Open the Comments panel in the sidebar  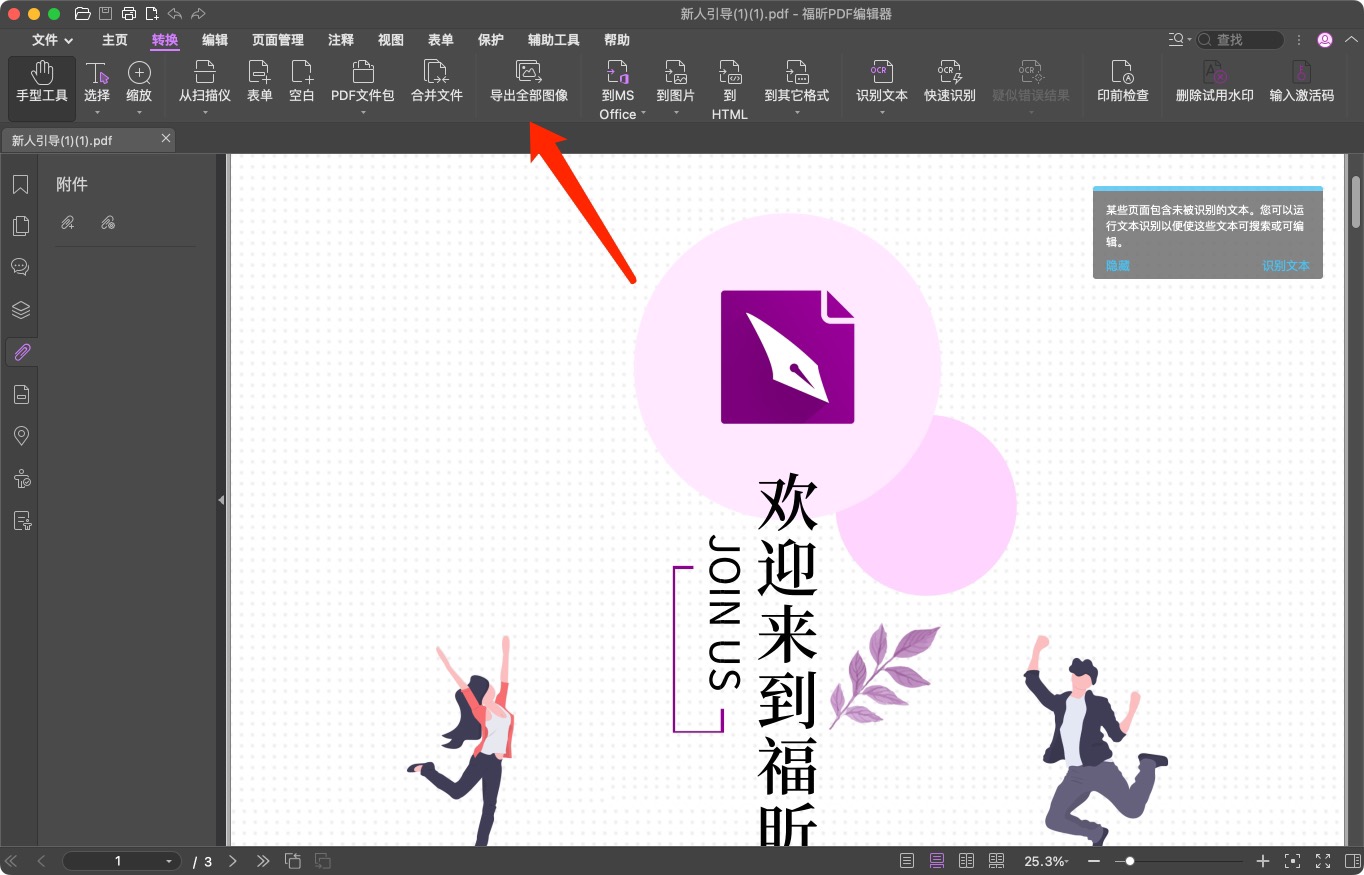20,267
